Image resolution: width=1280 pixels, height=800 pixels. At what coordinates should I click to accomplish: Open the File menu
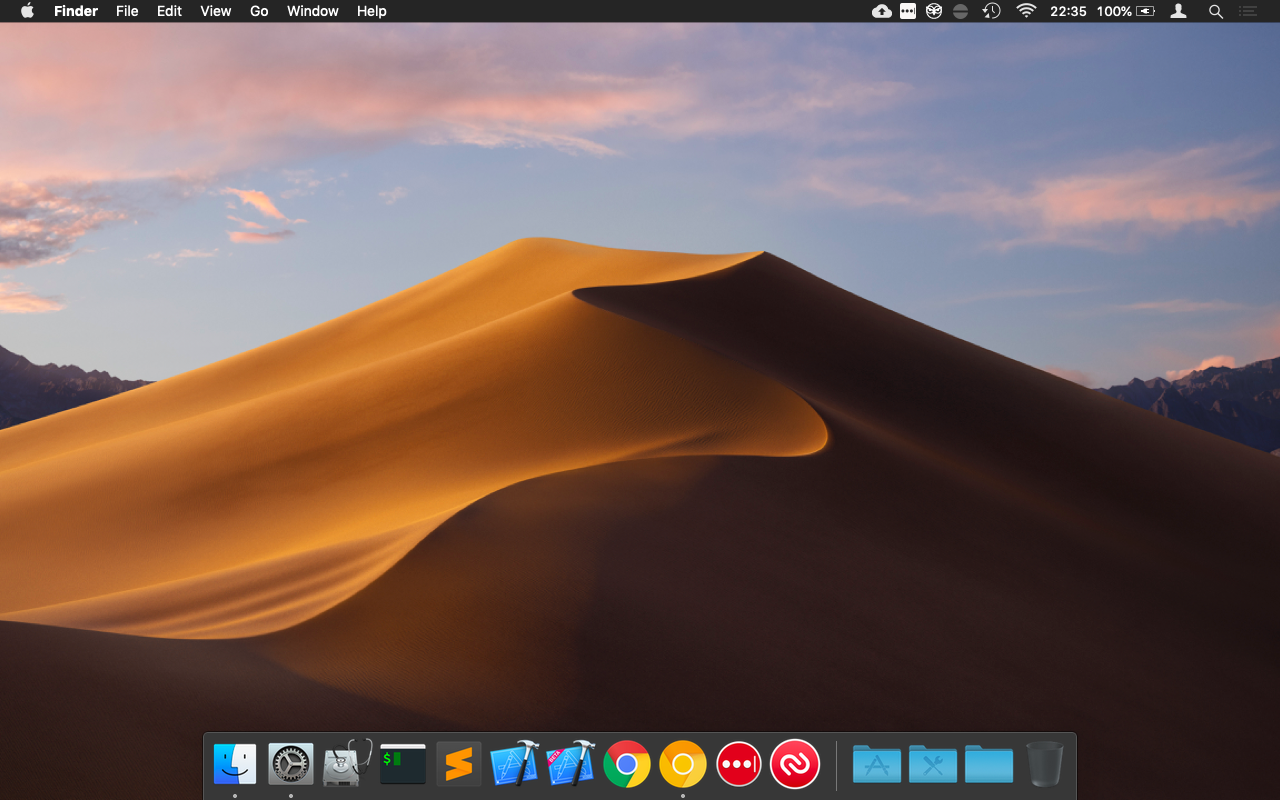127,11
